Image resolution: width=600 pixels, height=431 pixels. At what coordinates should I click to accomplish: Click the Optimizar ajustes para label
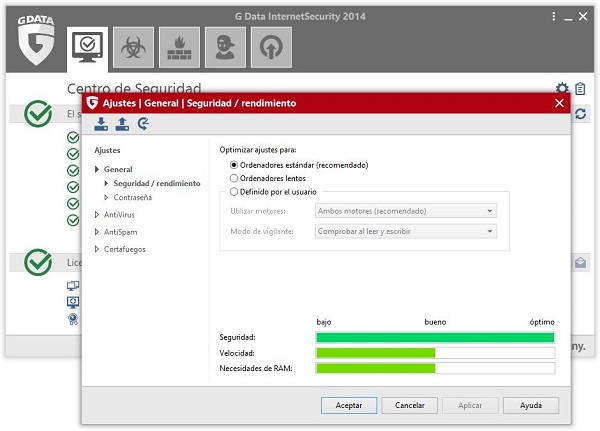pyautogui.click(x=258, y=150)
